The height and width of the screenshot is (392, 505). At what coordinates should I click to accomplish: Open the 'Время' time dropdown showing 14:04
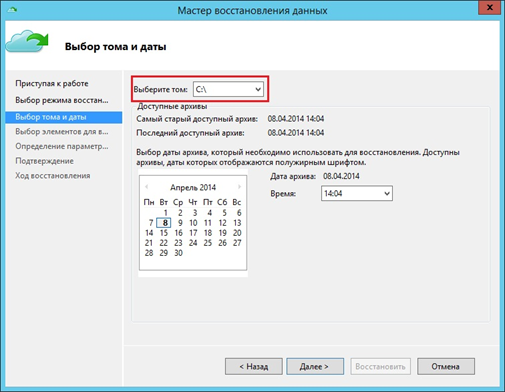click(357, 193)
